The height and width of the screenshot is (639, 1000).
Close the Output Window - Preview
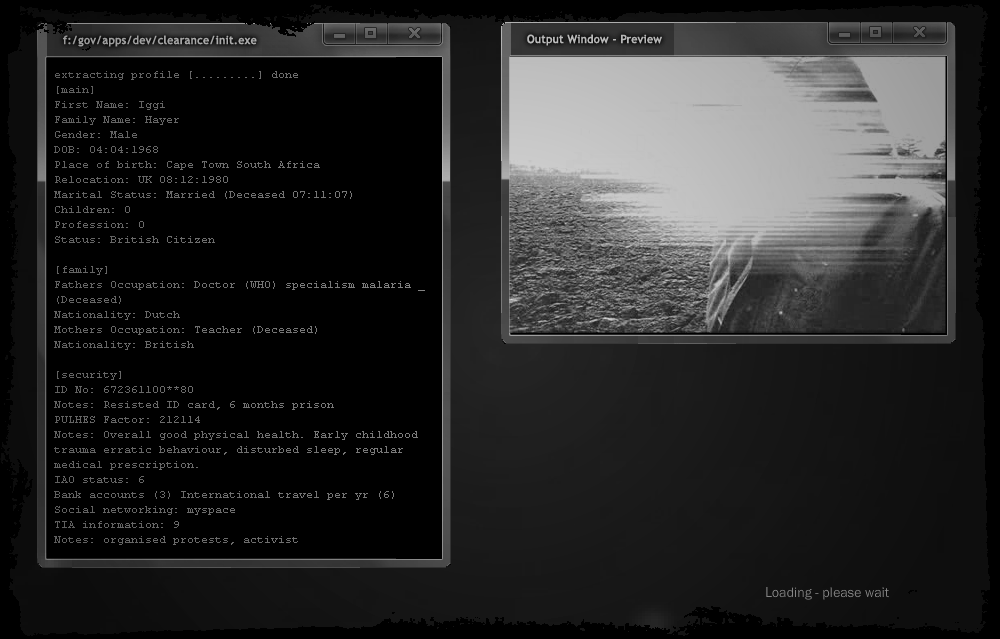coord(919,33)
